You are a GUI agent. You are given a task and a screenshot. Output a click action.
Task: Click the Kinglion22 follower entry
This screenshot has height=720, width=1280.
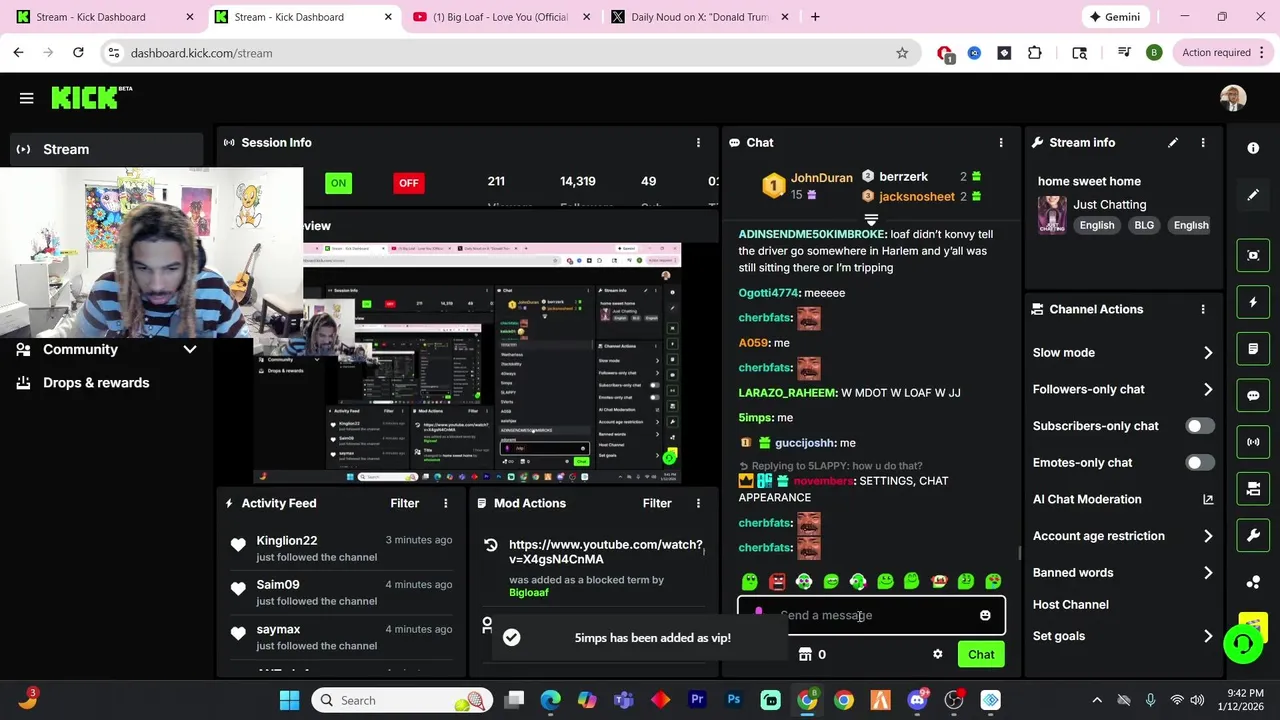(340, 548)
